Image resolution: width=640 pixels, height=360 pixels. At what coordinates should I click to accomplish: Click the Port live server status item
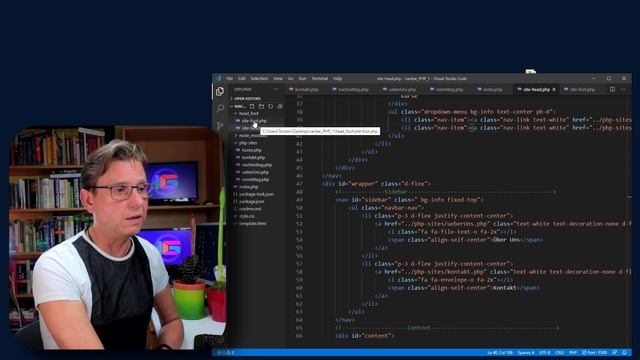pos(595,353)
